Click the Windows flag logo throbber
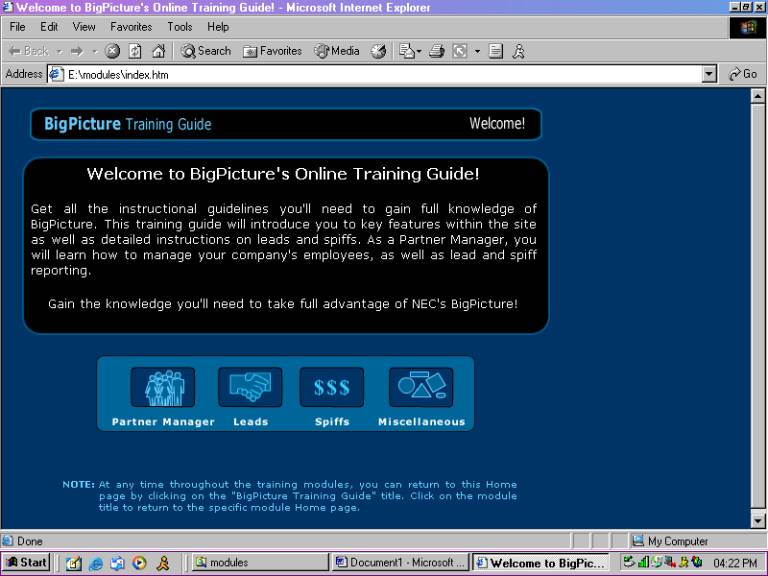Viewport: 768px width, 576px height. tap(747, 27)
